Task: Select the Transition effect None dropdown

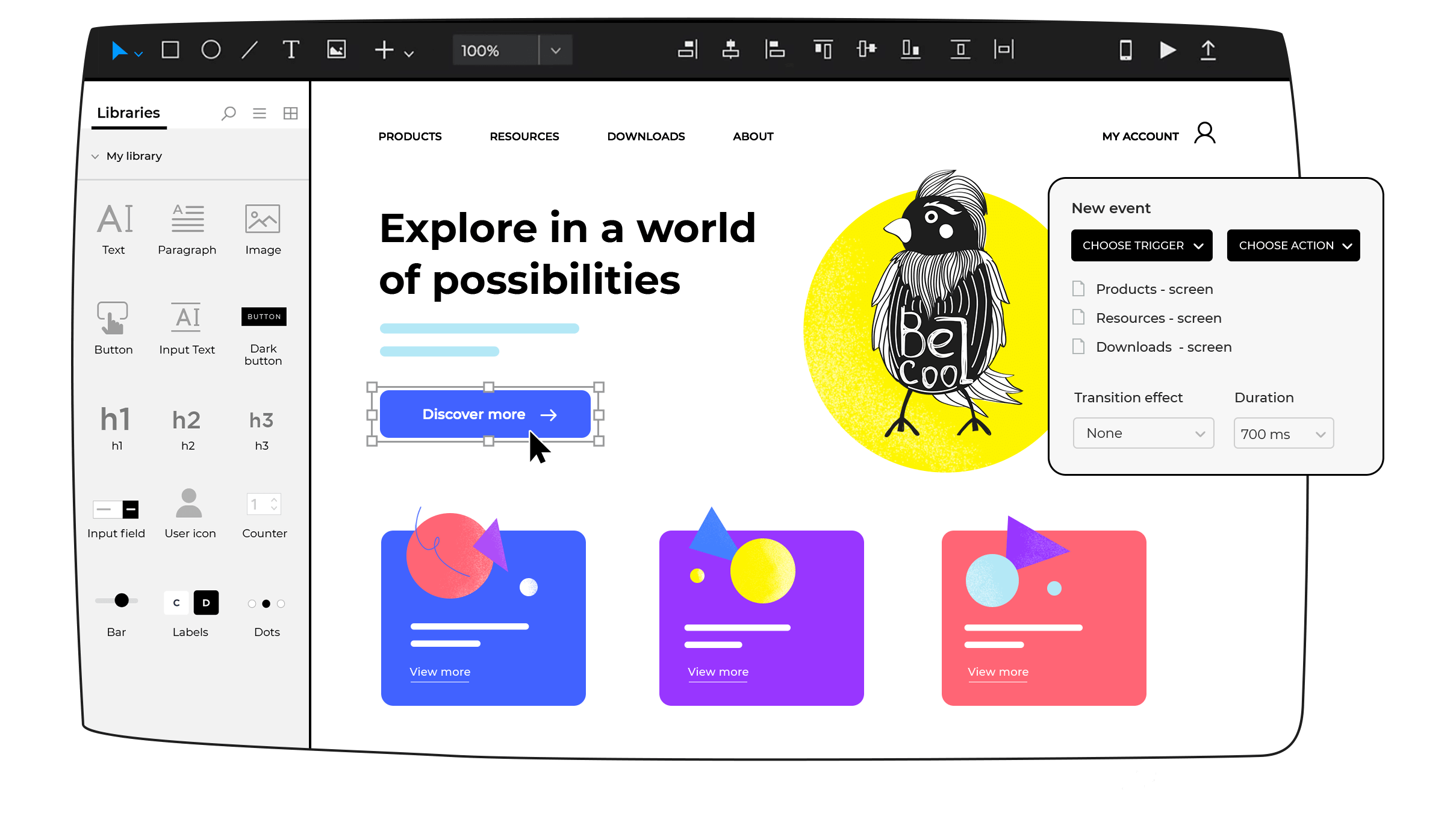Action: pyautogui.click(x=1143, y=433)
